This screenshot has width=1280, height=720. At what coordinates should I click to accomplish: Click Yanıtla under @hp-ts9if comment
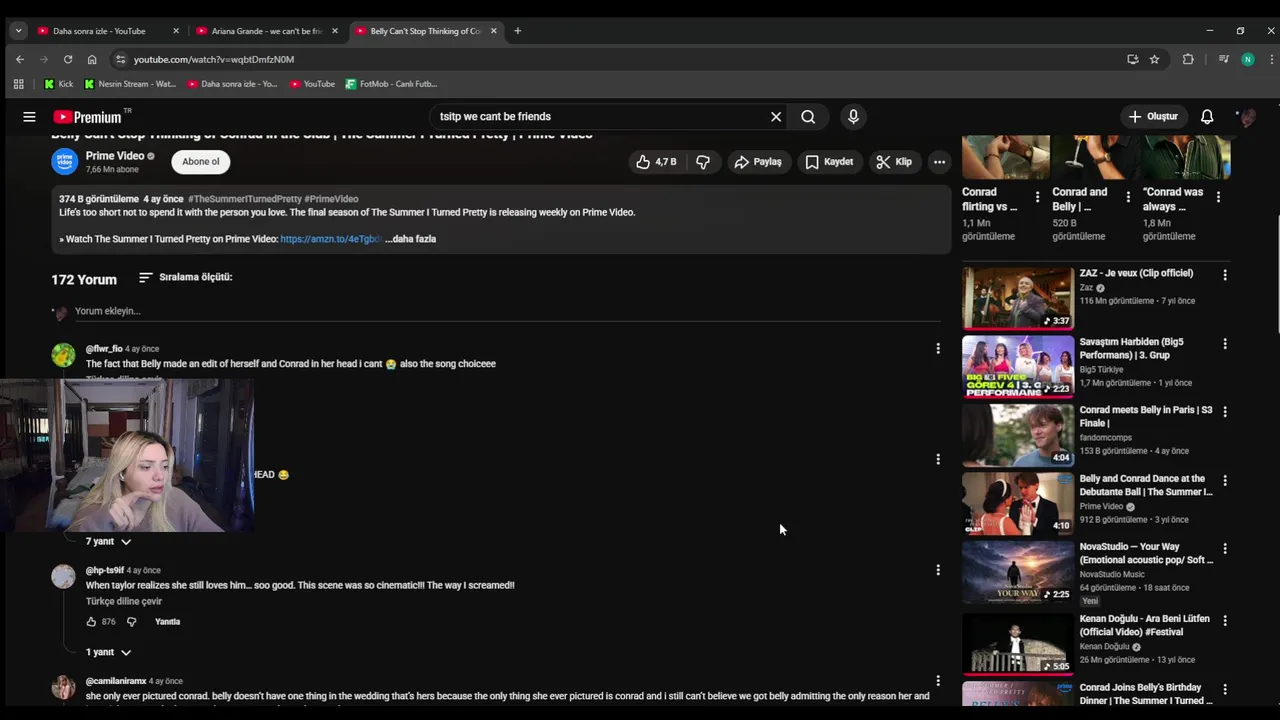[x=167, y=622]
